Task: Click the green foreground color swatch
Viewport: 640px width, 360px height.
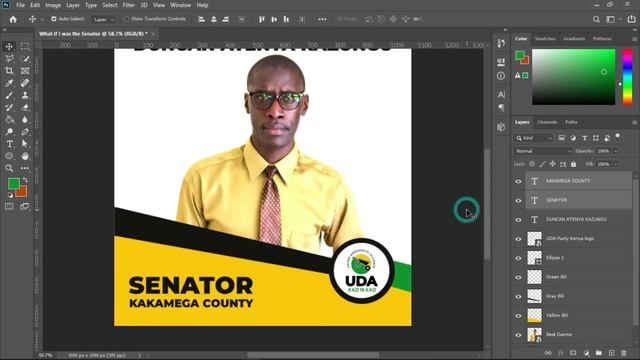Action: click(13, 183)
